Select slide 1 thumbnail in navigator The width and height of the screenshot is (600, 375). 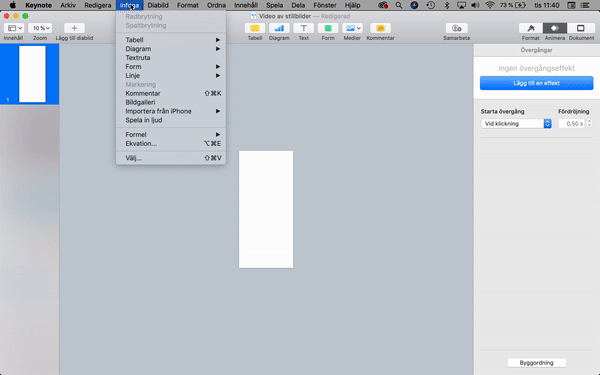click(x=32, y=74)
